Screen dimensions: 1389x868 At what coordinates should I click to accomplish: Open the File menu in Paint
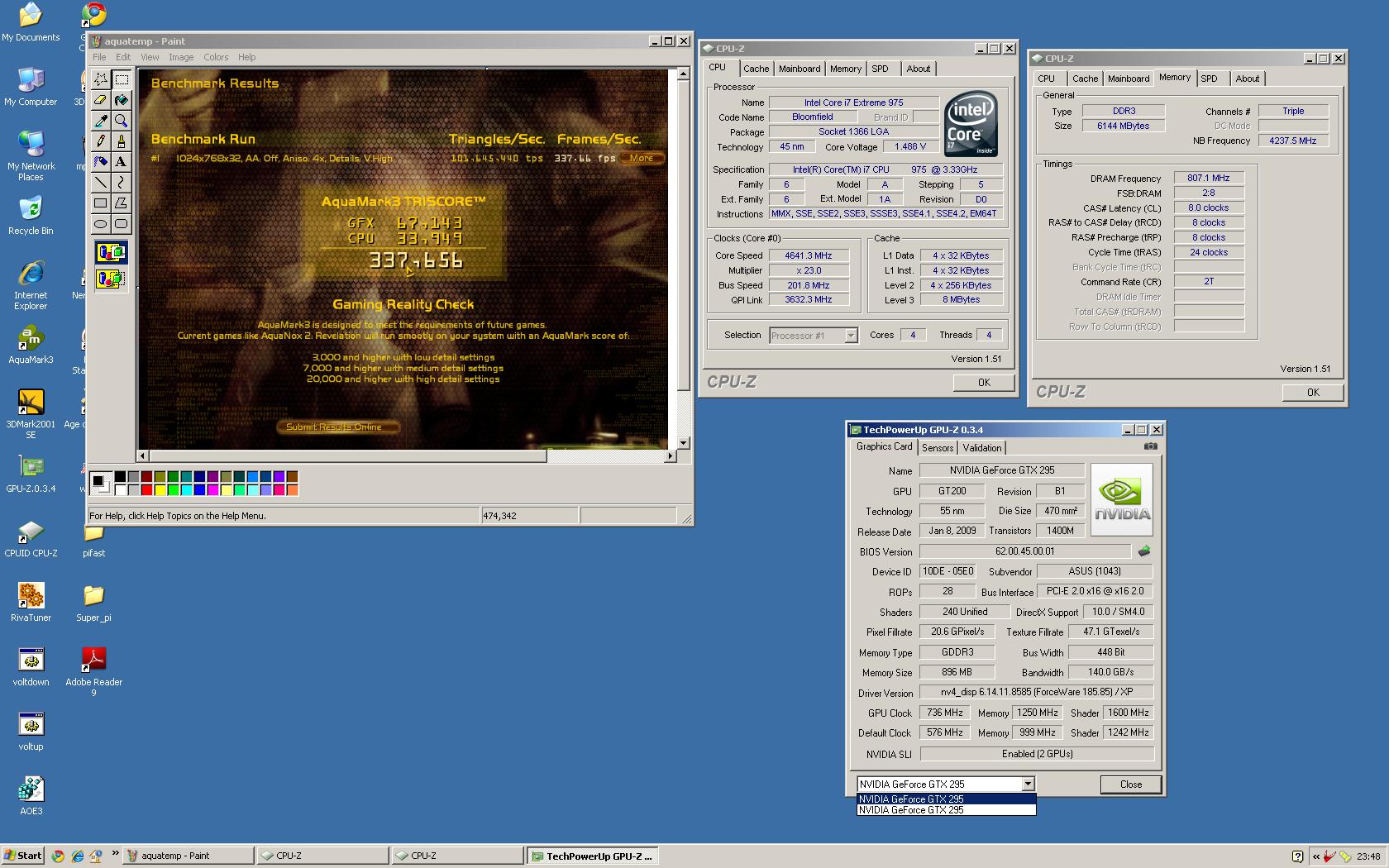tap(99, 57)
